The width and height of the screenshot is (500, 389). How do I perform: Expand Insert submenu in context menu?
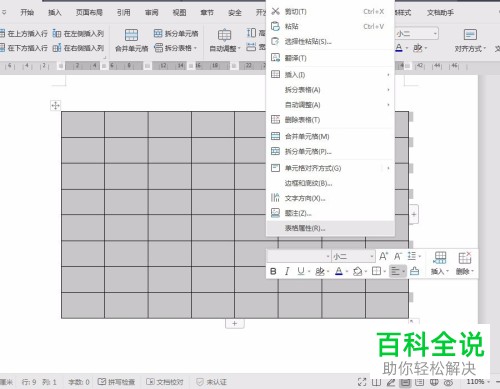[x=388, y=75]
